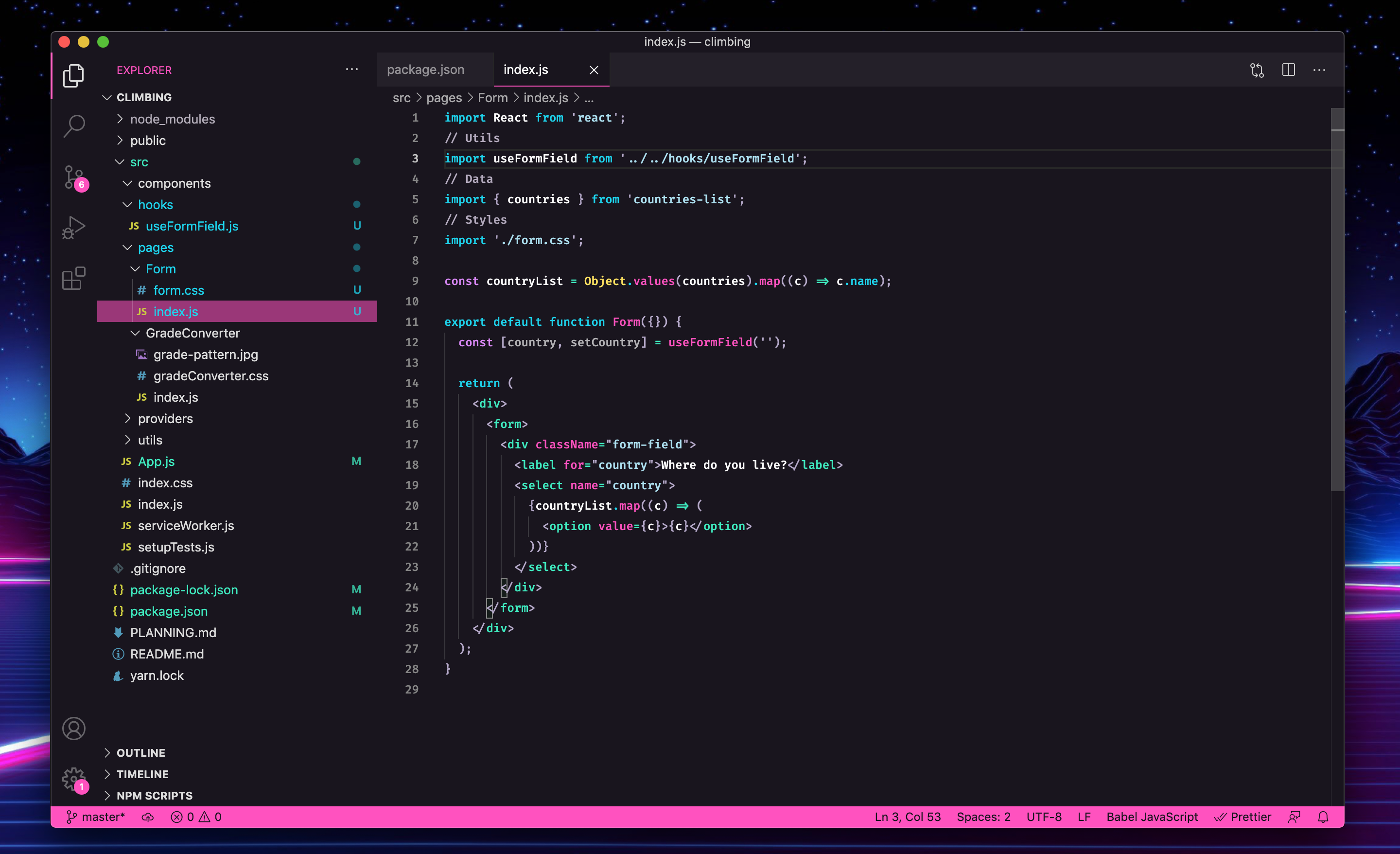Image resolution: width=1400 pixels, height=854 pixels.
Task: Click the Accounts icon in activity bar
Action: [x=74, y=729]
